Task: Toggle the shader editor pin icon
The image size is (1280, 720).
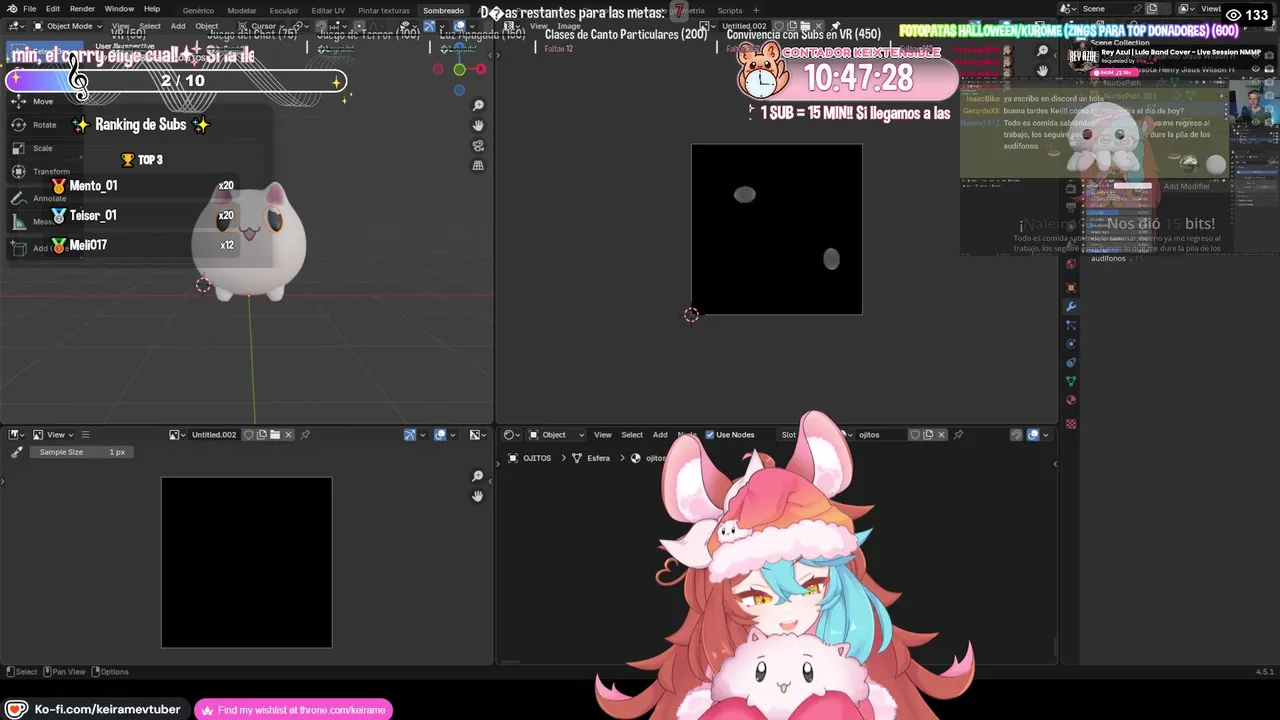Action: 958,435
